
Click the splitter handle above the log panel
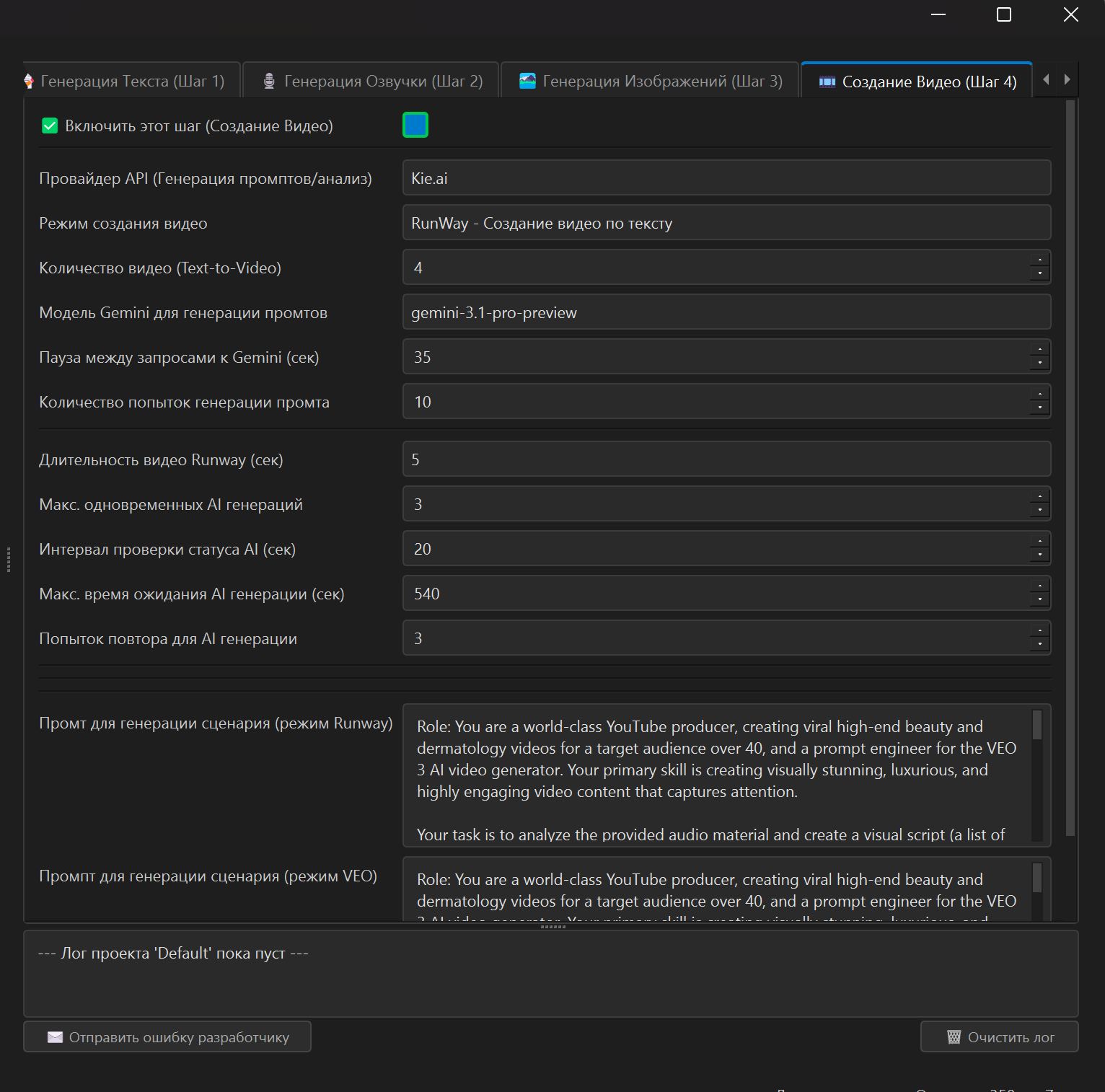(x=552, y=927)
